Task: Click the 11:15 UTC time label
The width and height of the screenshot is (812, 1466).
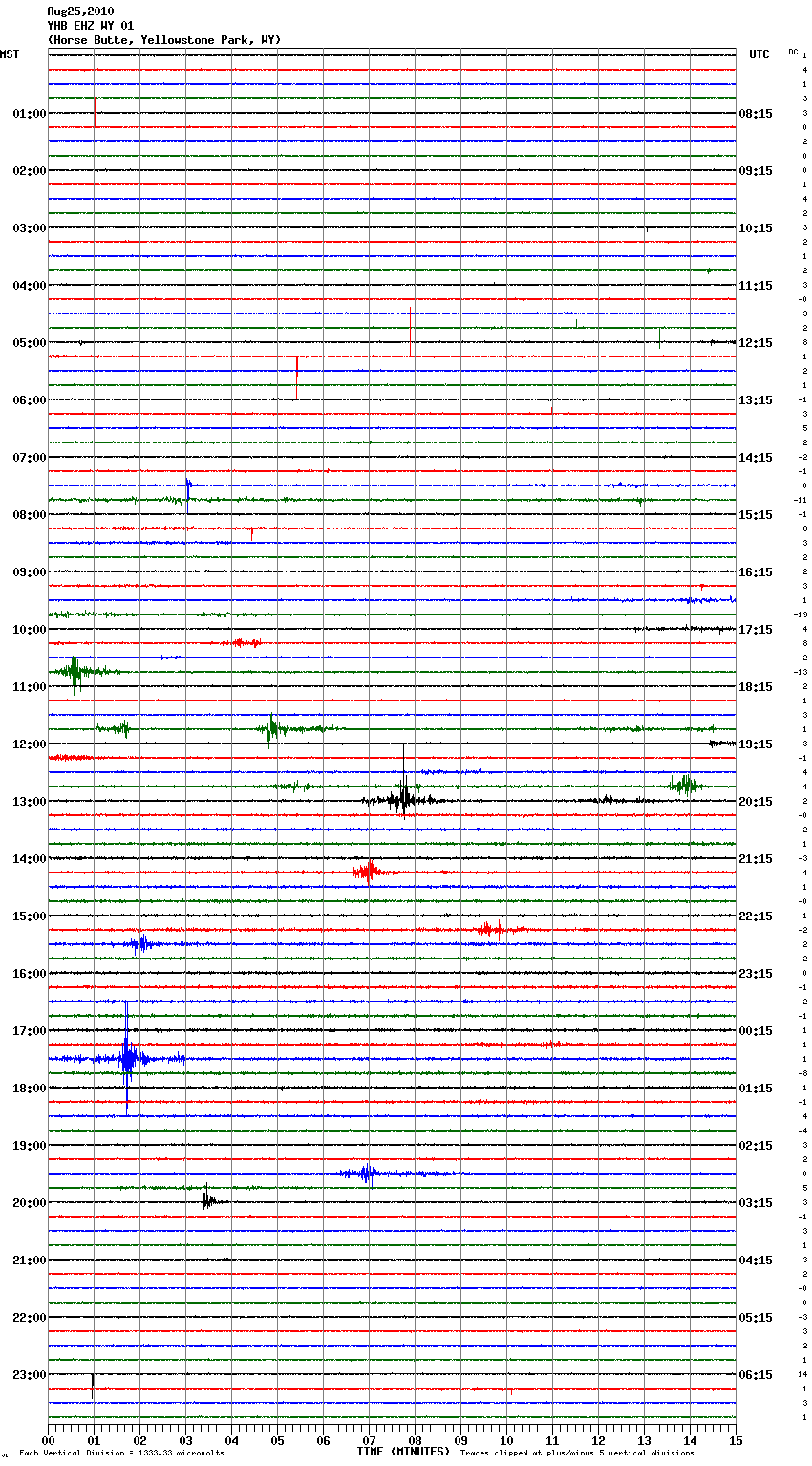Action: 756,286
